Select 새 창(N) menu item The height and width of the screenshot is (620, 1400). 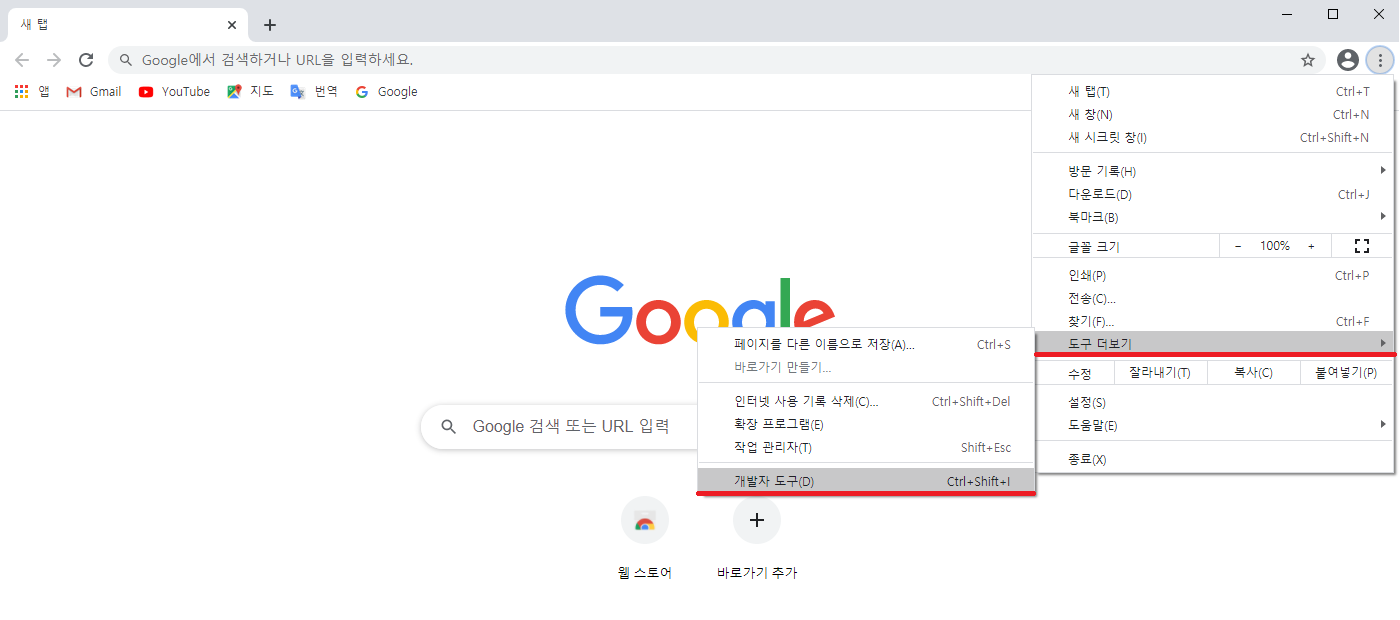[x=1214, y=115]
